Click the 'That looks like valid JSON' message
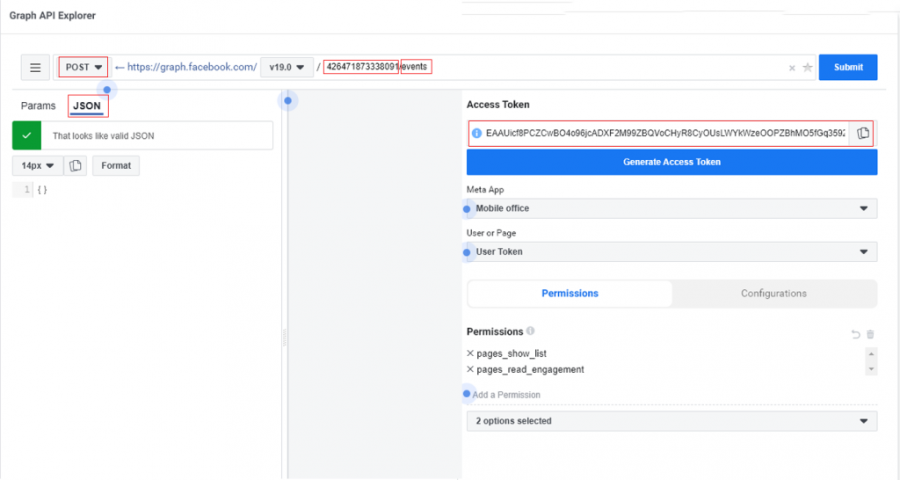Viewport: 900px width, 480px height. point(103,136)
